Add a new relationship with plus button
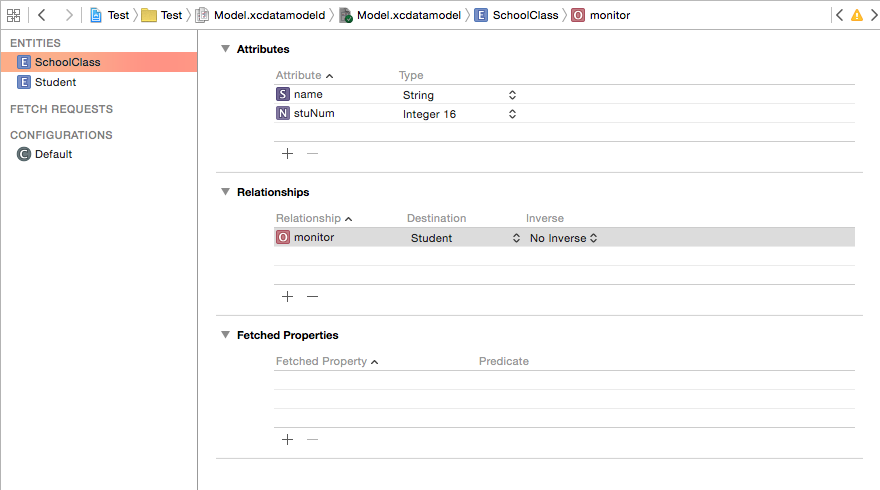The image size is (880, 490). coord(287,296)
